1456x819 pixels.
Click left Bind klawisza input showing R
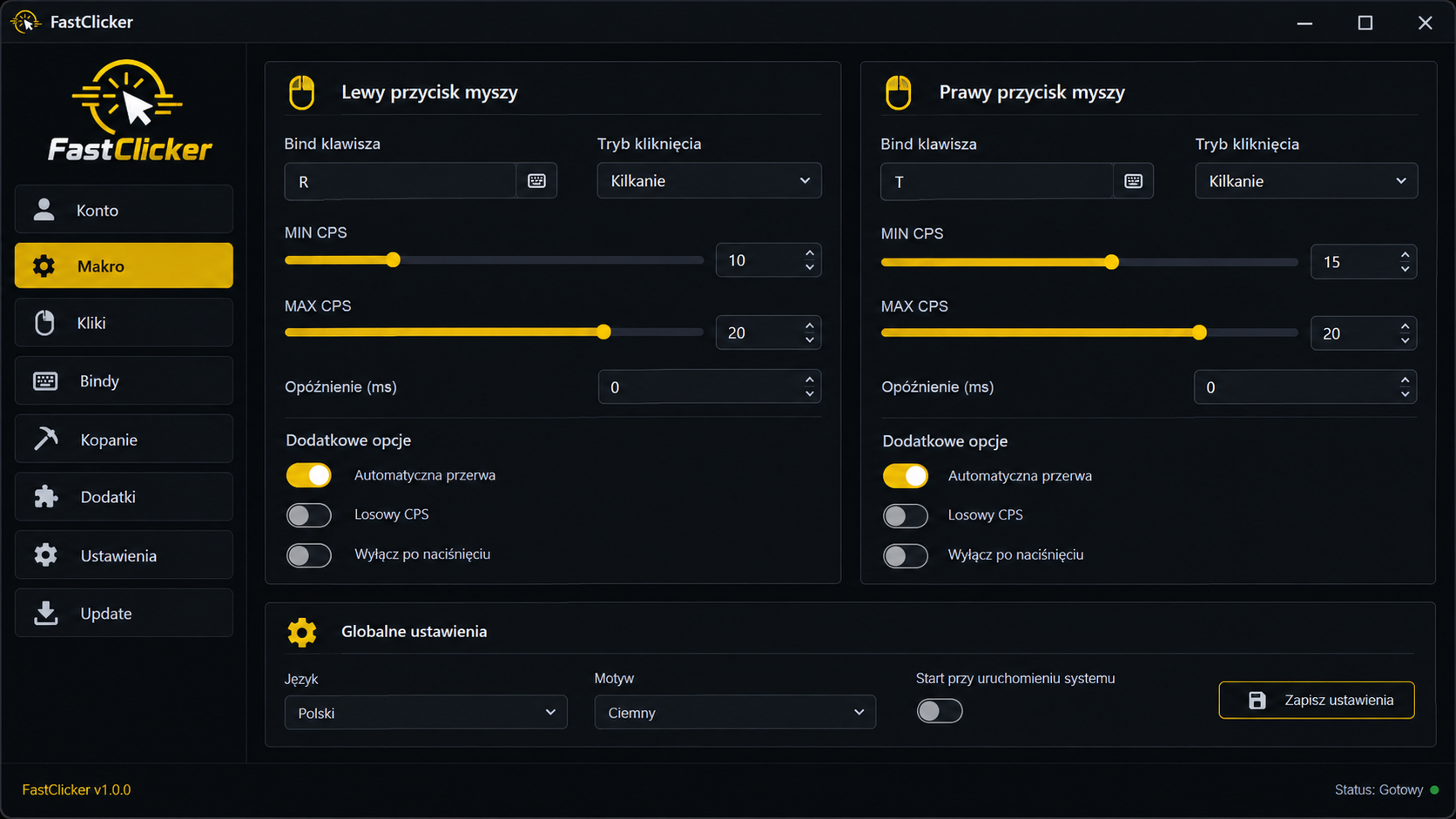pyautogui.click(x=401, y=181)
